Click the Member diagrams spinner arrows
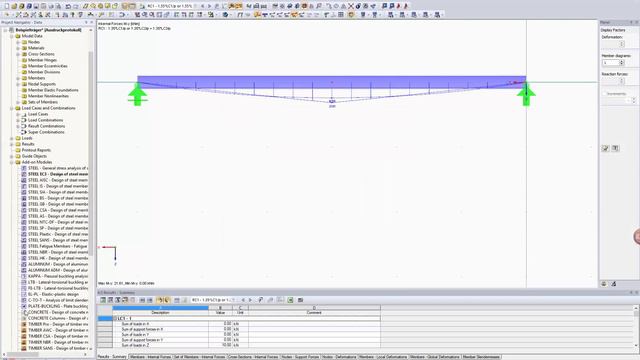The height and width of the screenshot is (360, 640). tap(622, 63)
